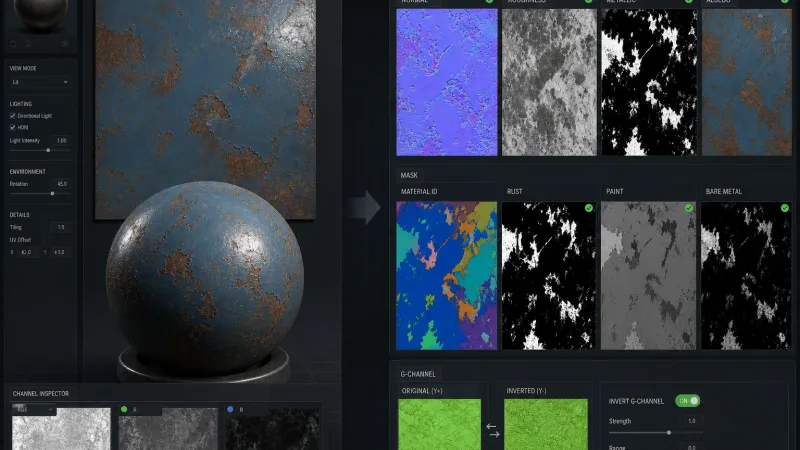Click the Range value field
This screenshot has height=450, width=800.
pyautogui.click(x=692, y=447)
